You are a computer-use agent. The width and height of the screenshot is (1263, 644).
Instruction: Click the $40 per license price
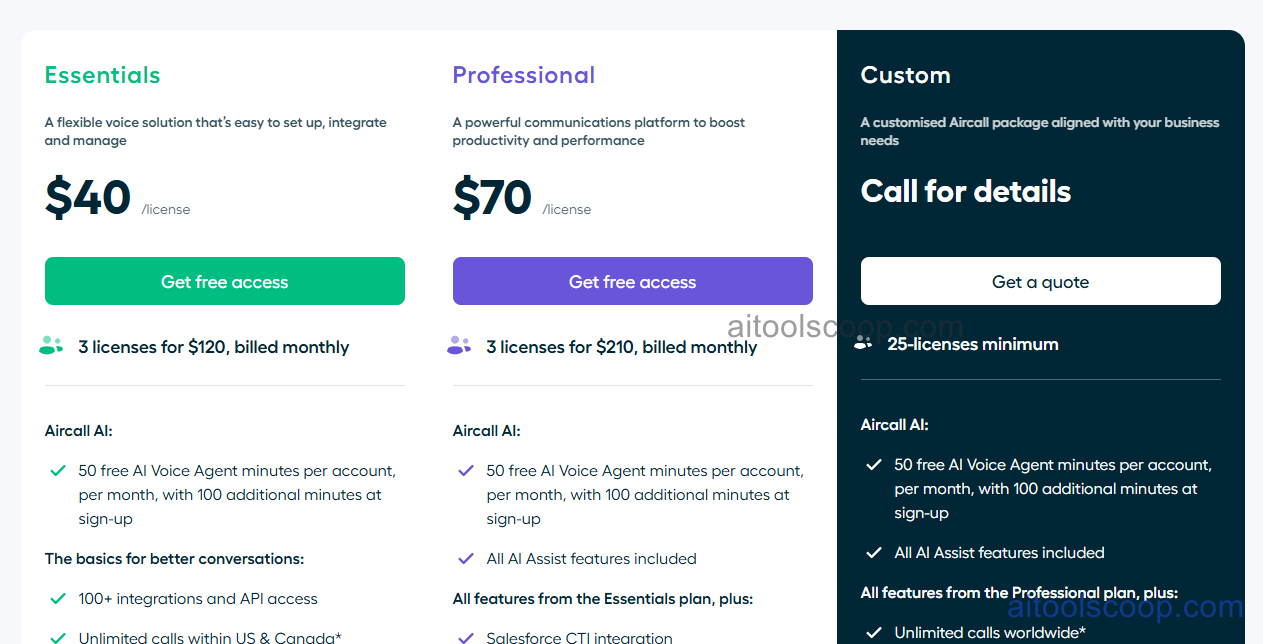87,197
